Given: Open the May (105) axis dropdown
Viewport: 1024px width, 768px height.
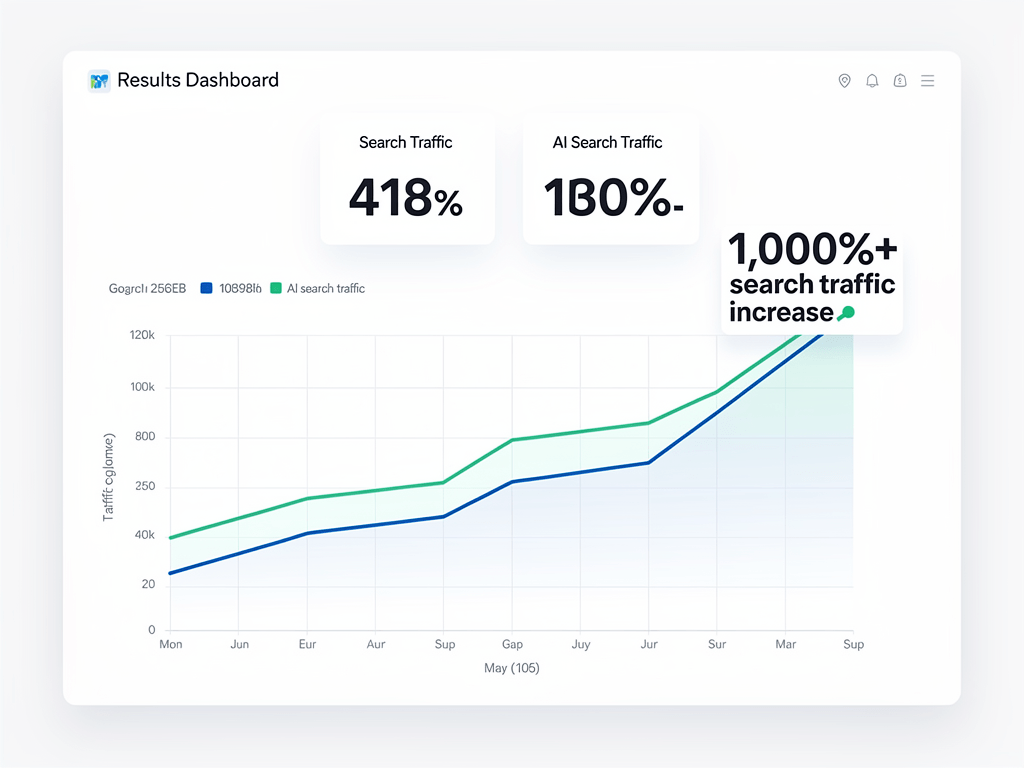Looking at the screenshot, I should 512,668.
